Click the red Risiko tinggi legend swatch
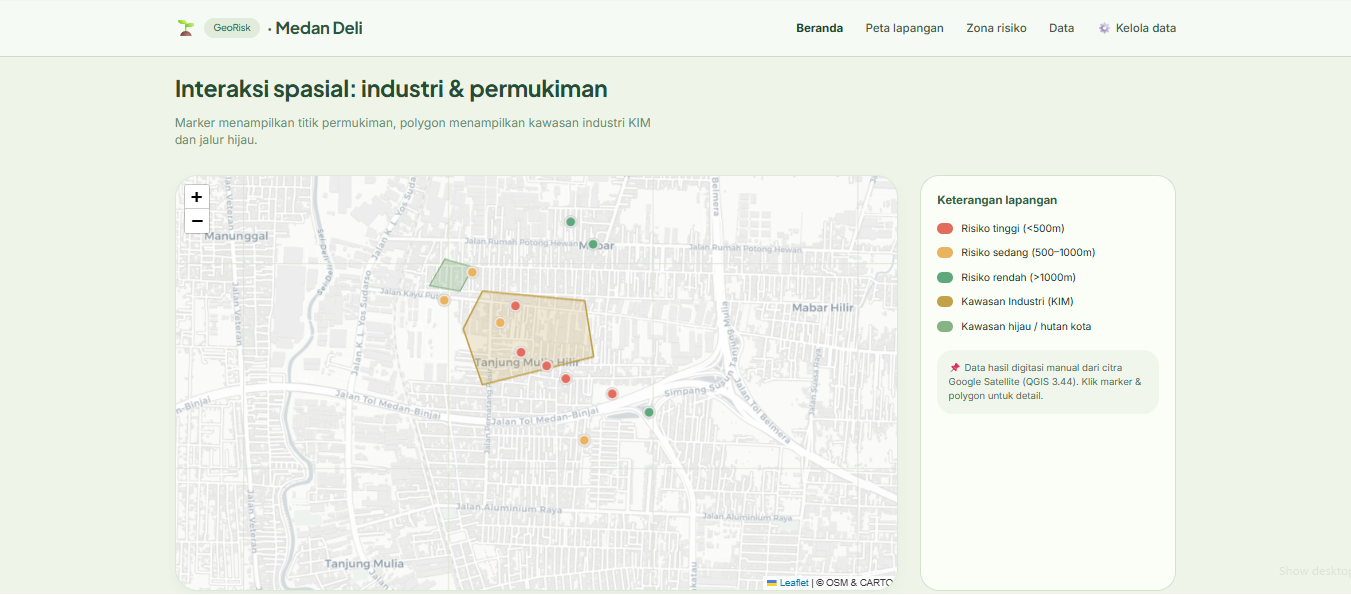This screenshot has height=595, width=1351. coord(945,229)
